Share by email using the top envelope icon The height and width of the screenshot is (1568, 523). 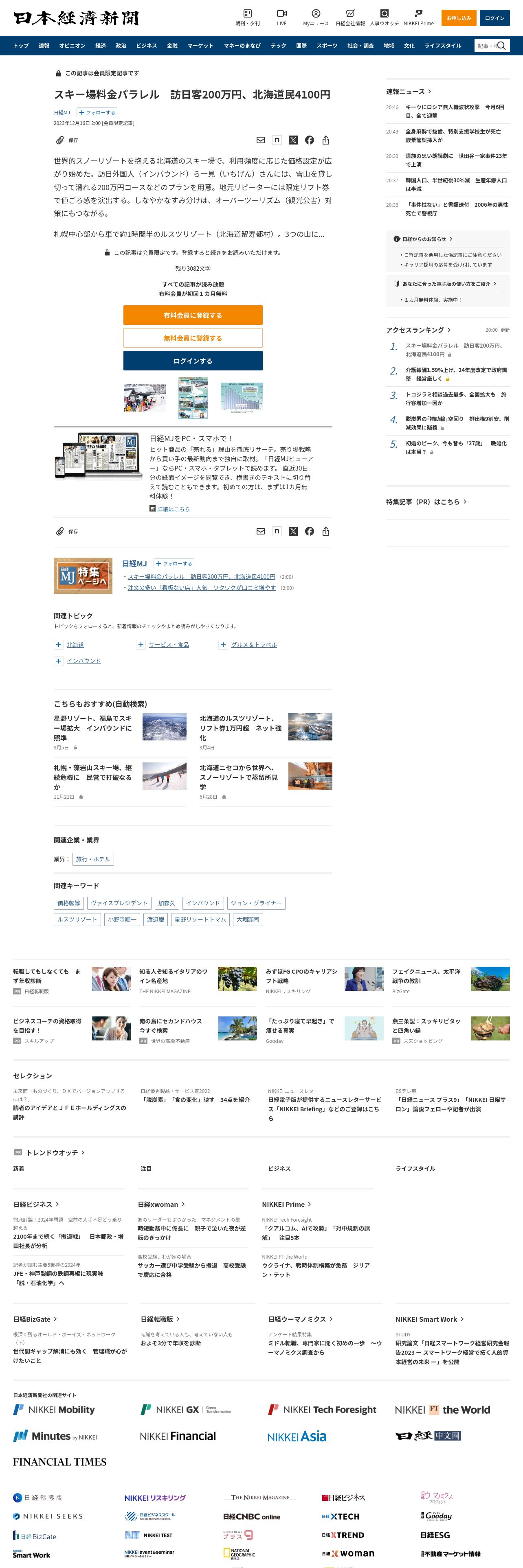261,140
